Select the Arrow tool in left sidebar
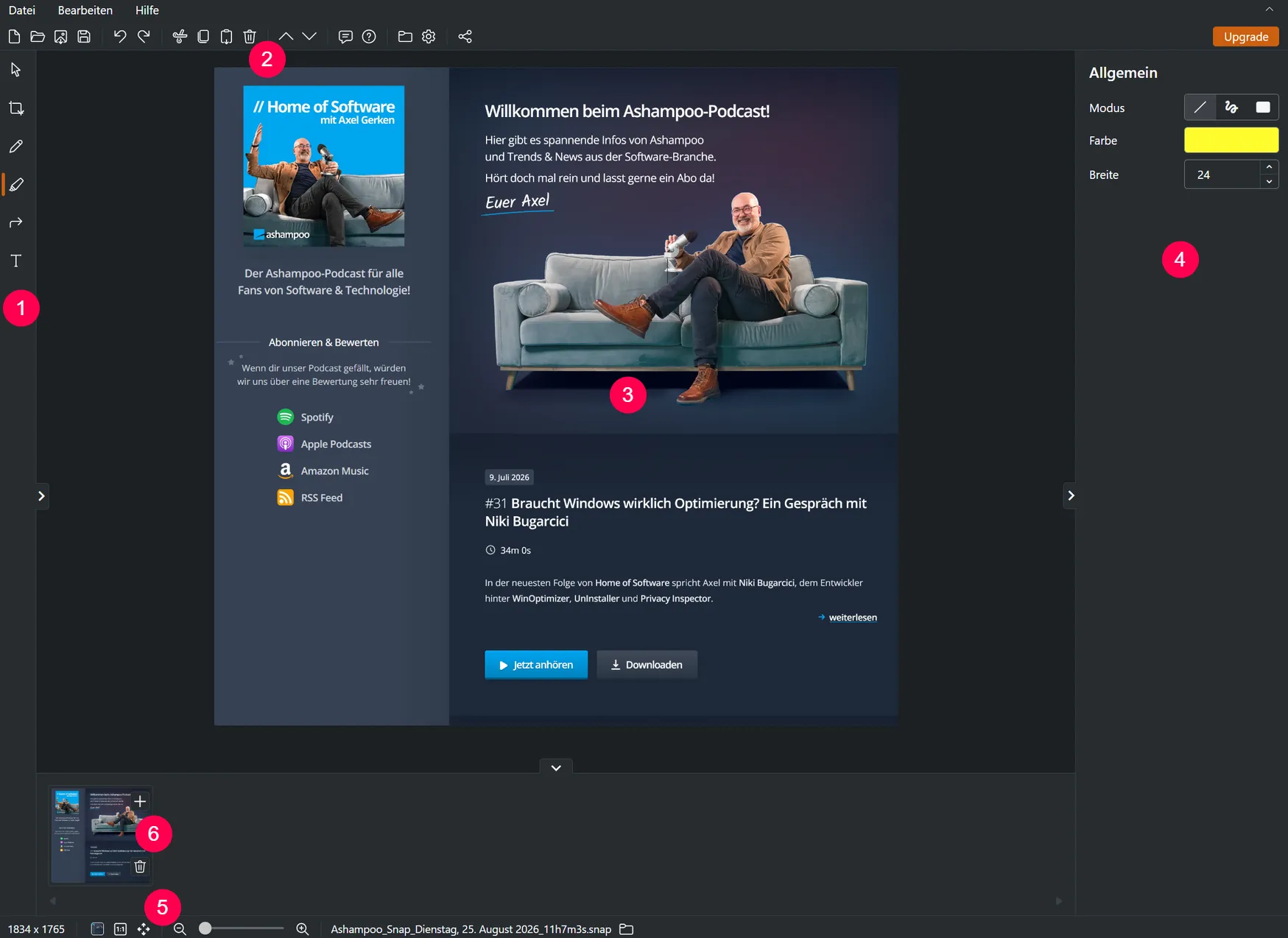Screen dimensions: 1288x938 click(x=16, y=222)
